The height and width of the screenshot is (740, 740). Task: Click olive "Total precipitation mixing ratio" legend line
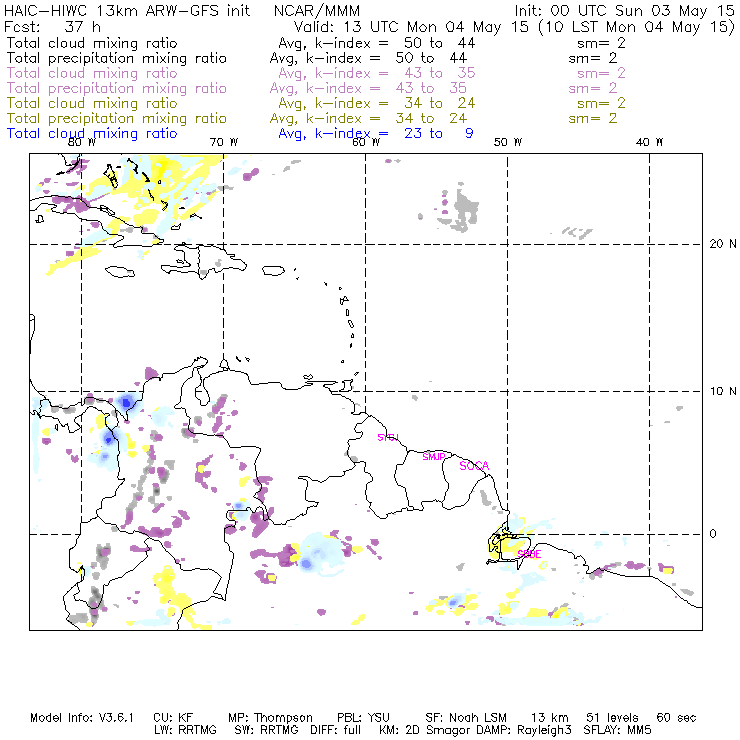tap(117, 118)
